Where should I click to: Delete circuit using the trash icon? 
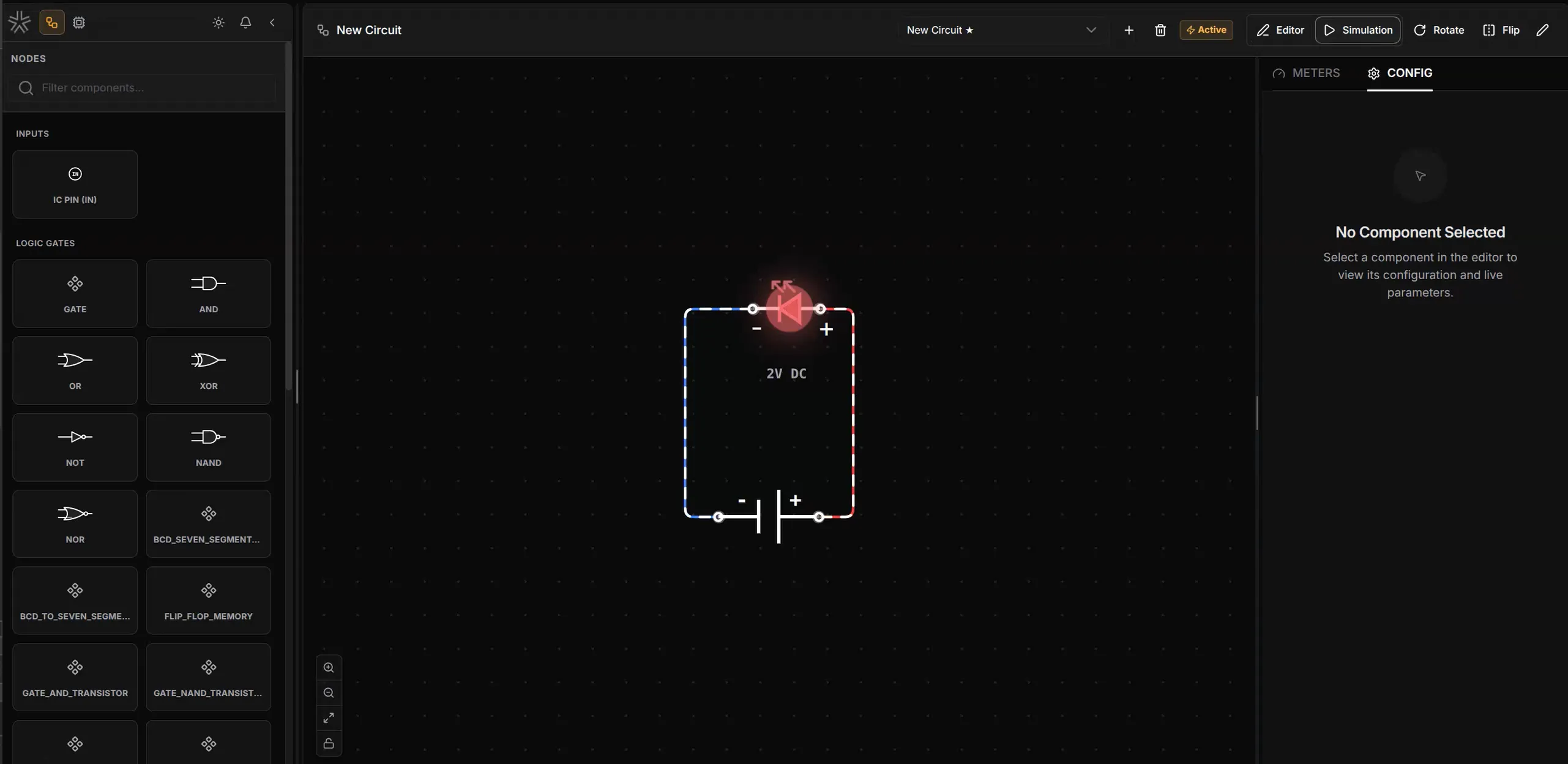pyautogui.click(x=1160, y=30)
